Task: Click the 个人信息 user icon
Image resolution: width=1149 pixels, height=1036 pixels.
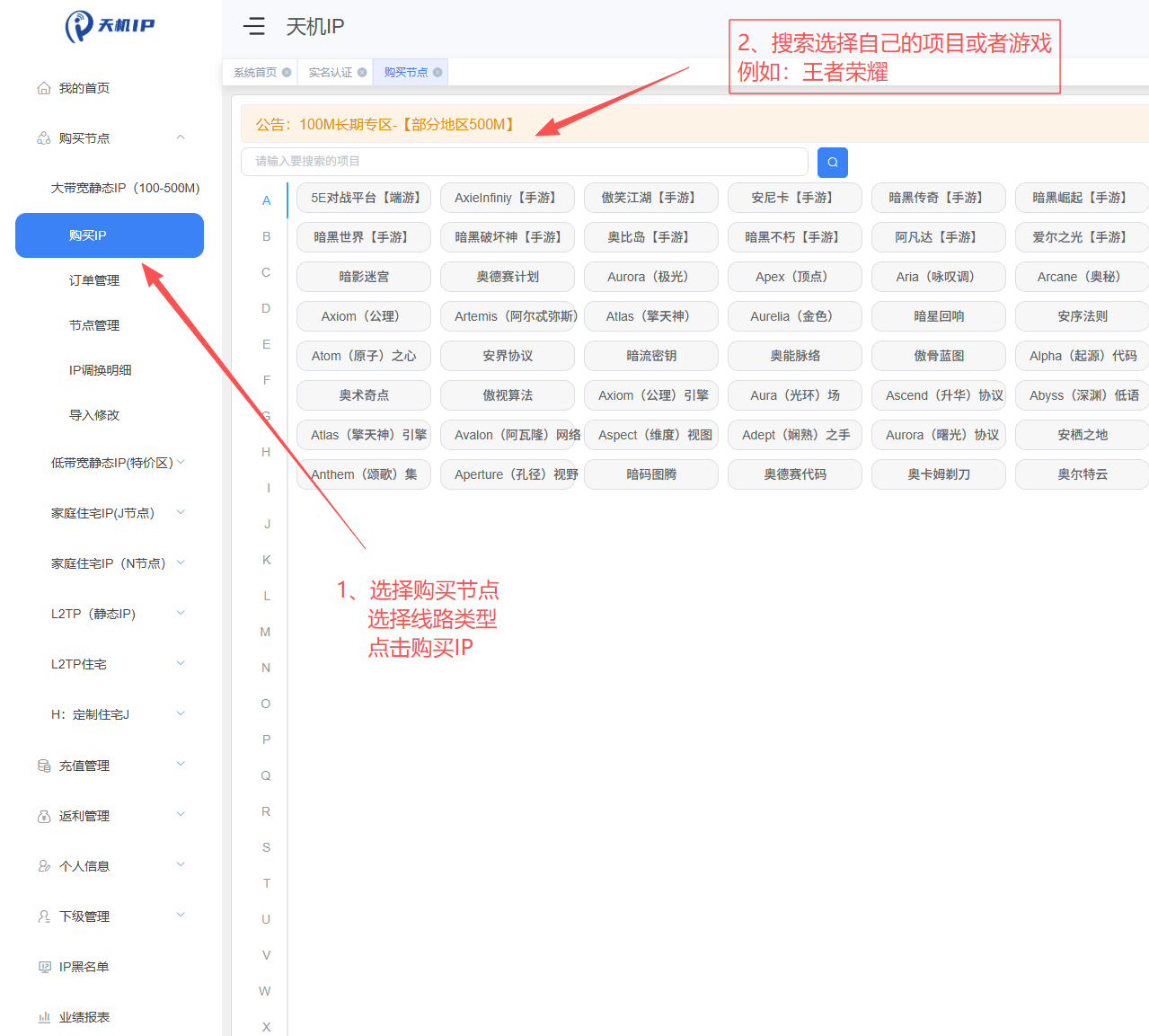Action: click(44, 866)
